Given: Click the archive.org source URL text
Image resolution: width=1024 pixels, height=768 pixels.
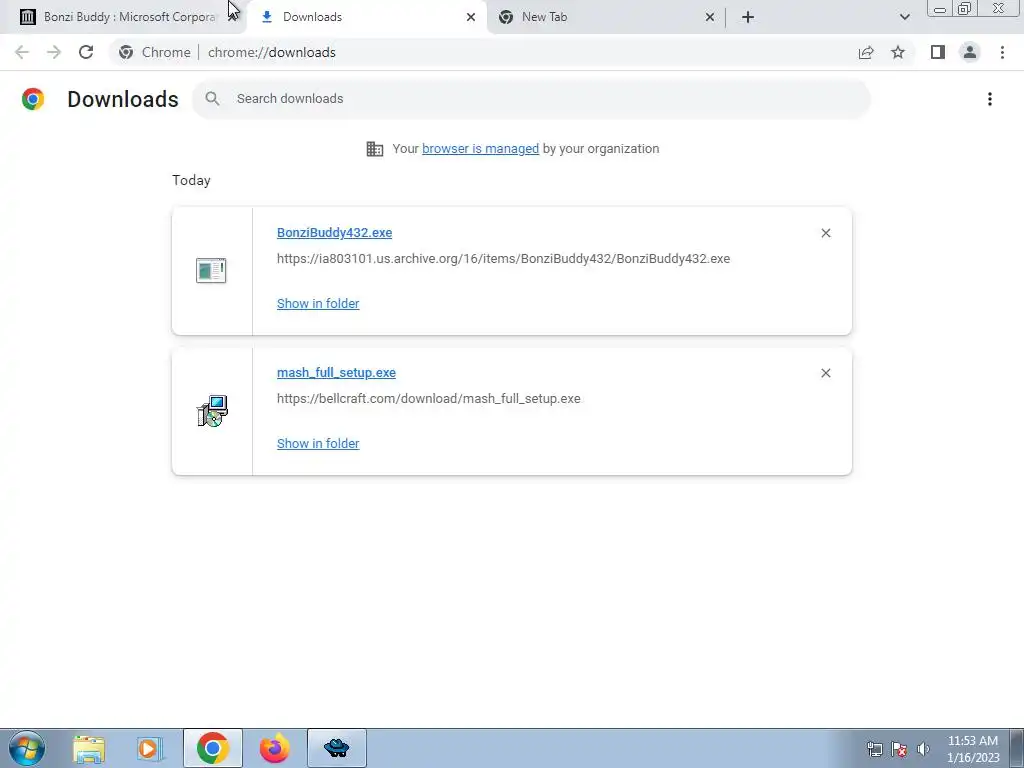Looking at the screenshot, I should 504,259.
